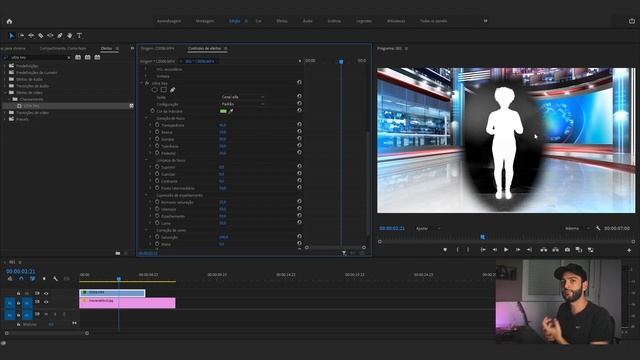Open the quick export share icon
The height and width of the screenshot is (360, 640).
(x=631, y=21)
